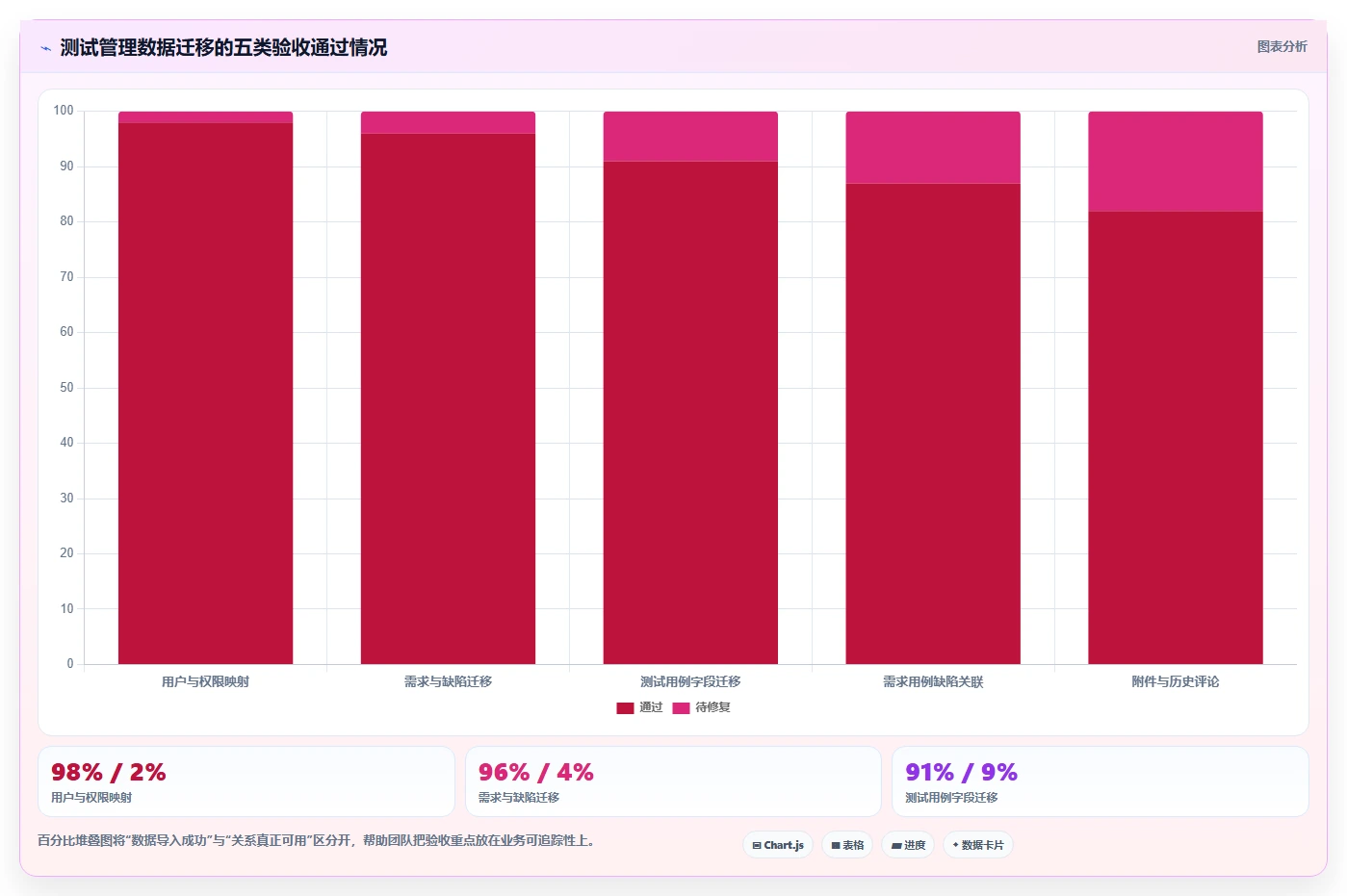Image resolution: width=1347 pixels, height=896 pixels.
Task: Click the 待修复 legend label text
Action: coord(713,707)
